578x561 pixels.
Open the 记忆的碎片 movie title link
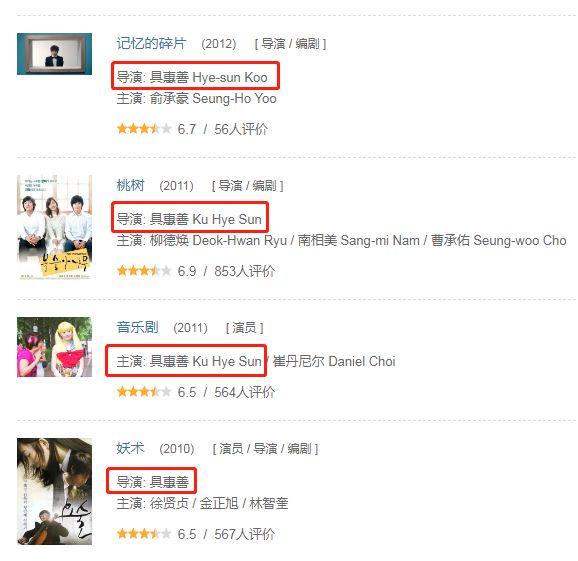pos(152,43)
